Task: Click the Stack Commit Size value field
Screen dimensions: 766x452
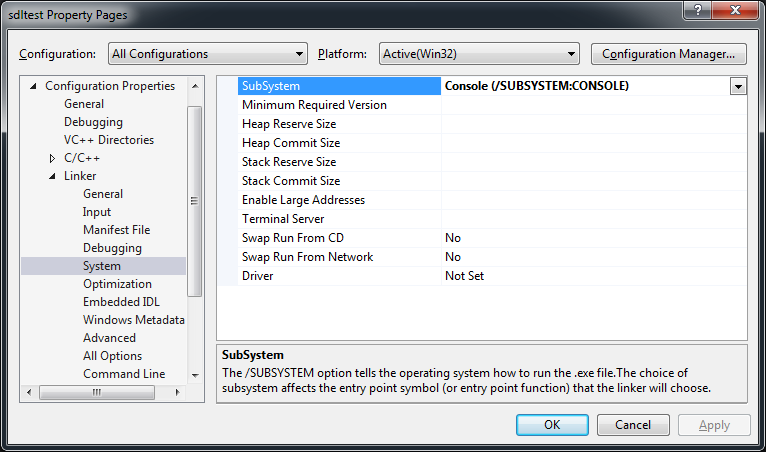Action: pos(594,181)
